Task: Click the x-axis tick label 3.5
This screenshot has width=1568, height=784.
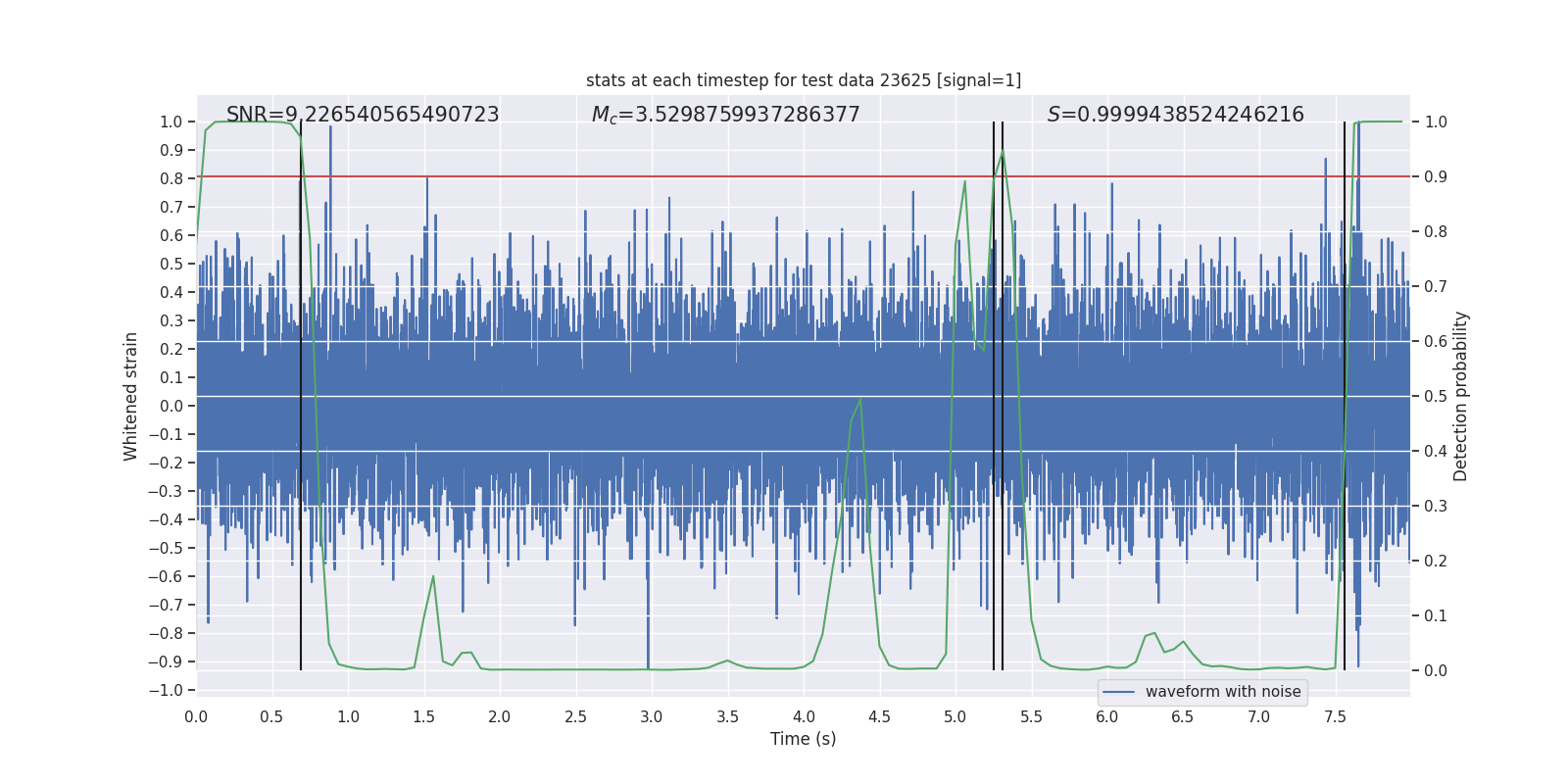Action: click(727, 717)
